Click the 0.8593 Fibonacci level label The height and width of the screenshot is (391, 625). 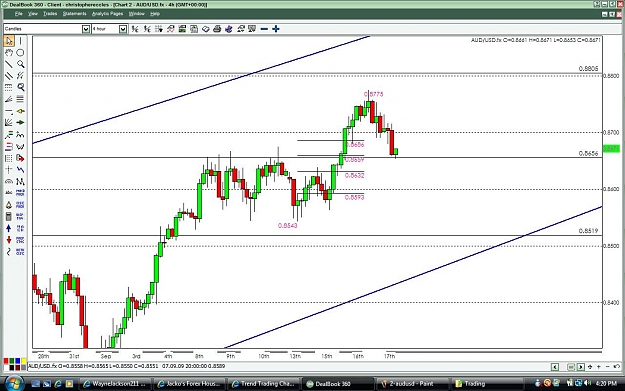point(354,197)
